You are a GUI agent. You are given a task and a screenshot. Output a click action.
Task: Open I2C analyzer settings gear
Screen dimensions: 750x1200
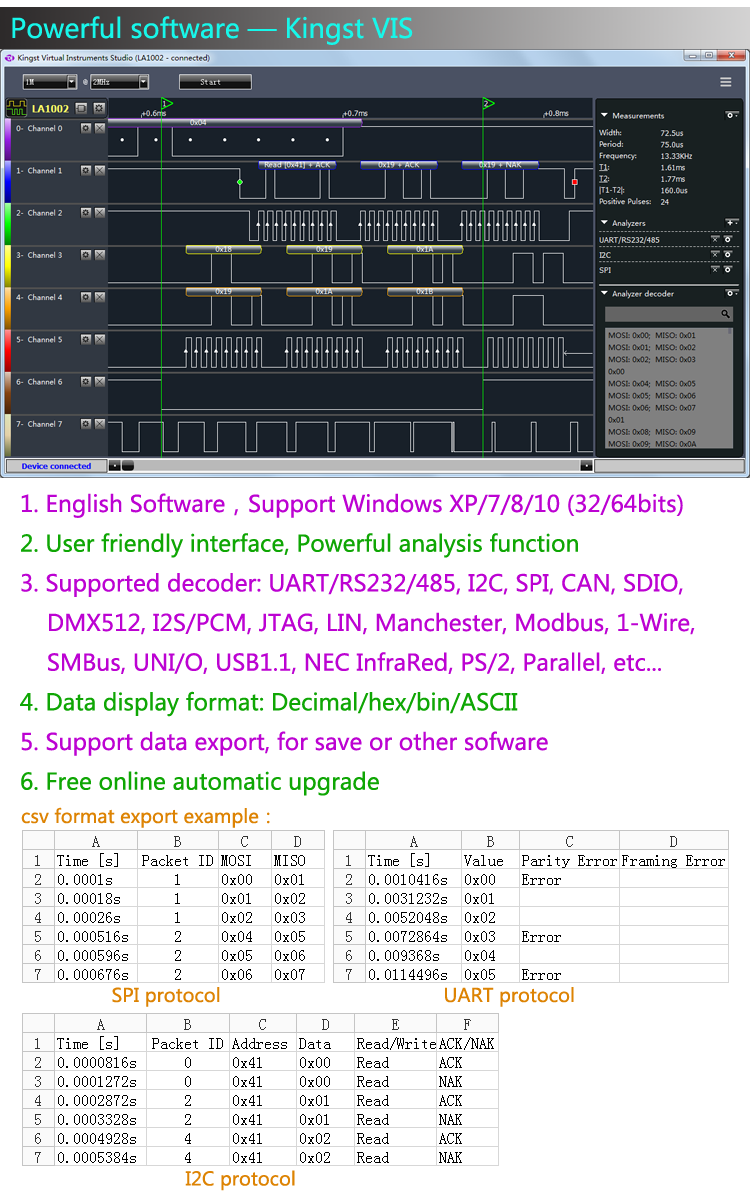(728, 255)
